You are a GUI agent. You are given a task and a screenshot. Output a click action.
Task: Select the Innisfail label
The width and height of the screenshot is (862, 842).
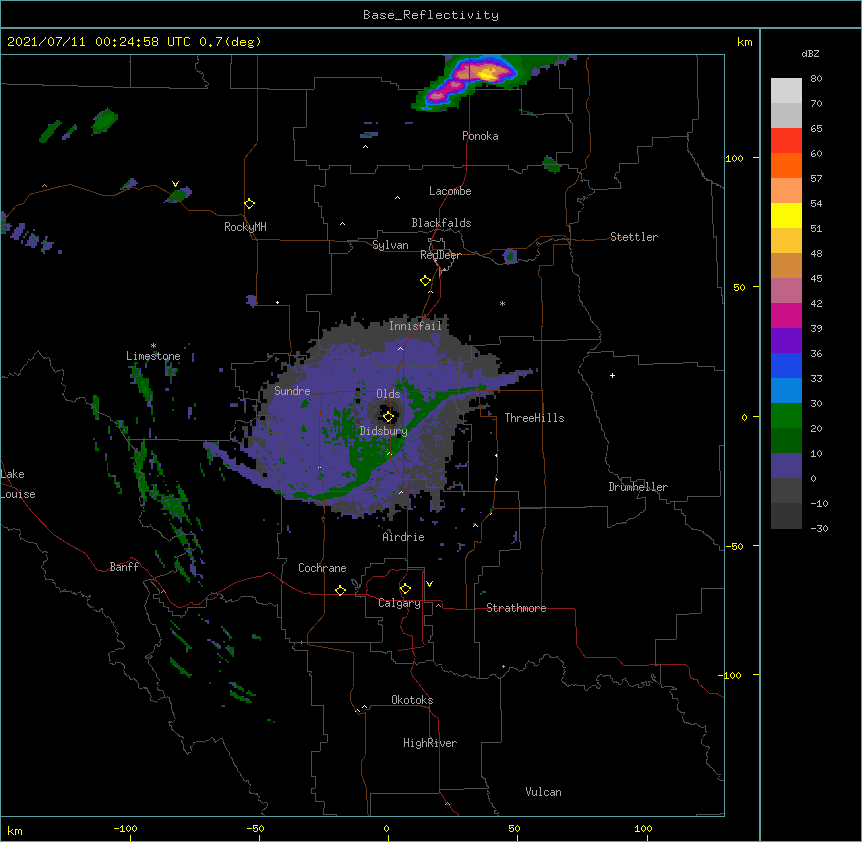415,326
